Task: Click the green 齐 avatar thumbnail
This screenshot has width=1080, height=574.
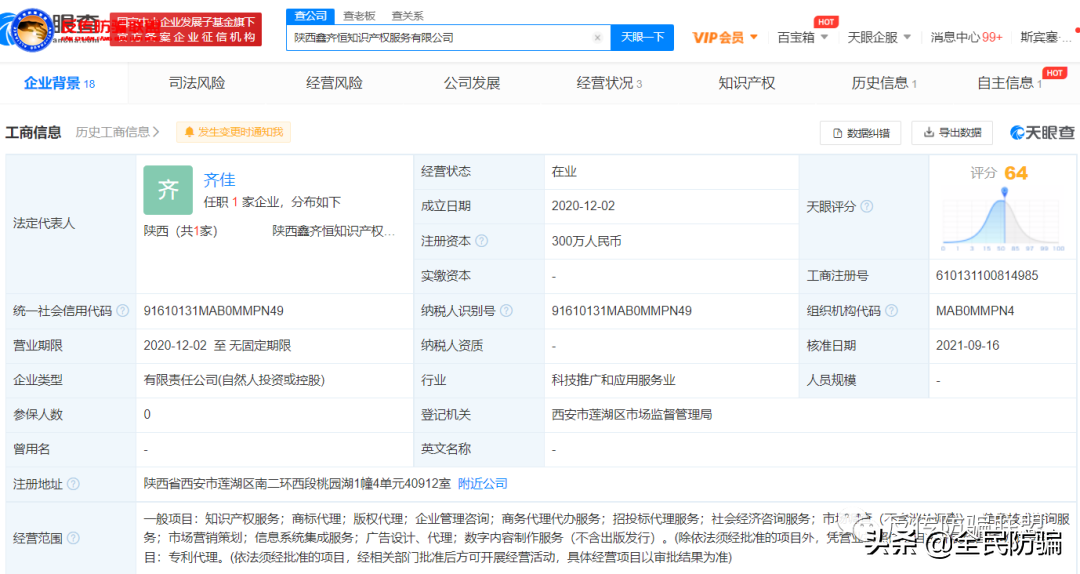Action: click(x=168, y=189)
